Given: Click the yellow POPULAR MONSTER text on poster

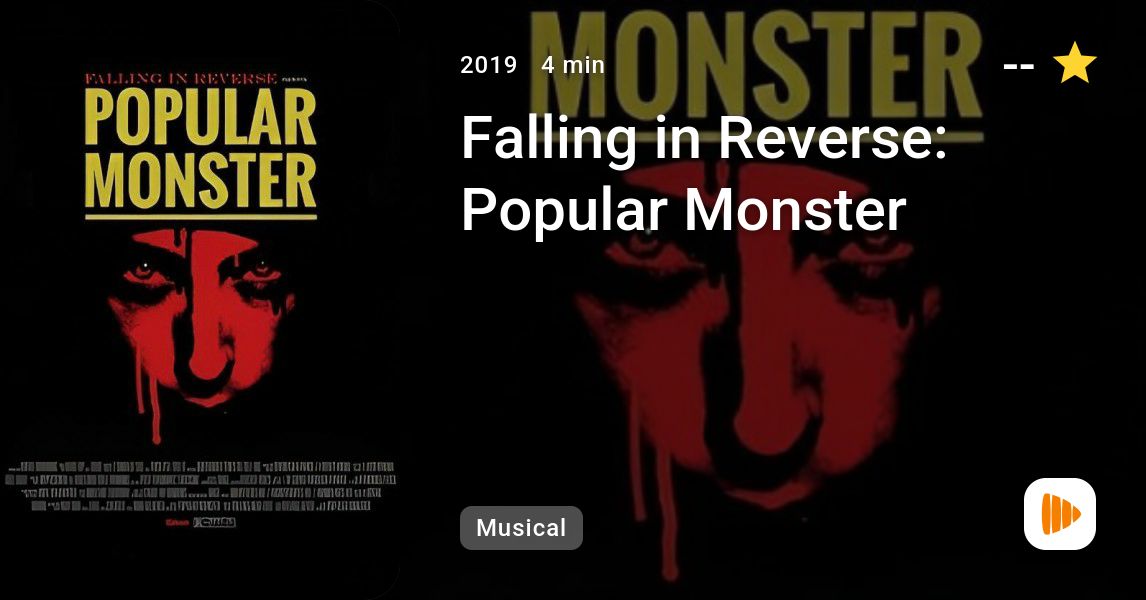Looking at the screenshot, I should pos(200,149).
